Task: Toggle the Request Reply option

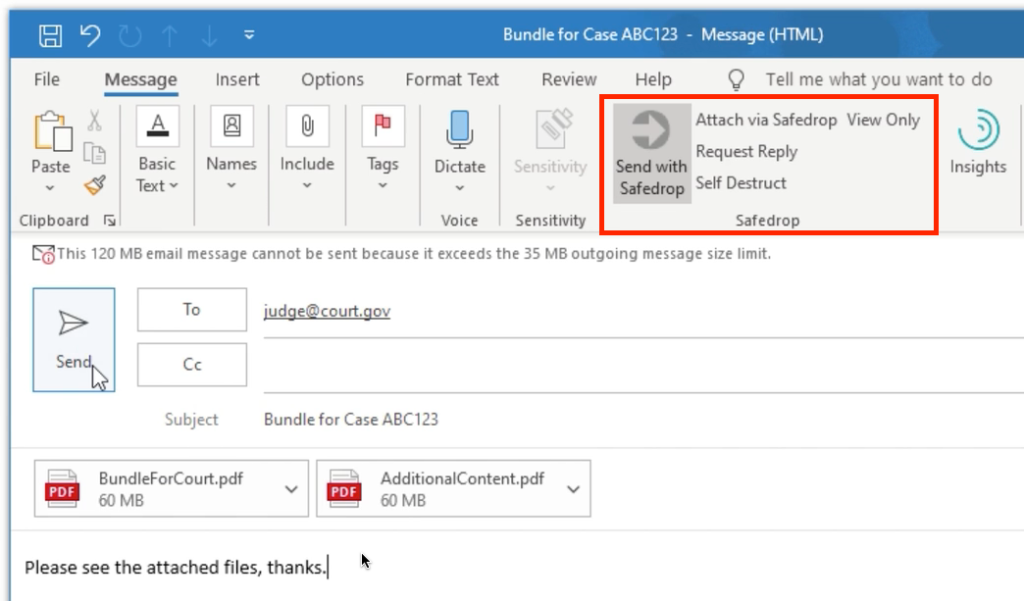Action: point(746,152)
